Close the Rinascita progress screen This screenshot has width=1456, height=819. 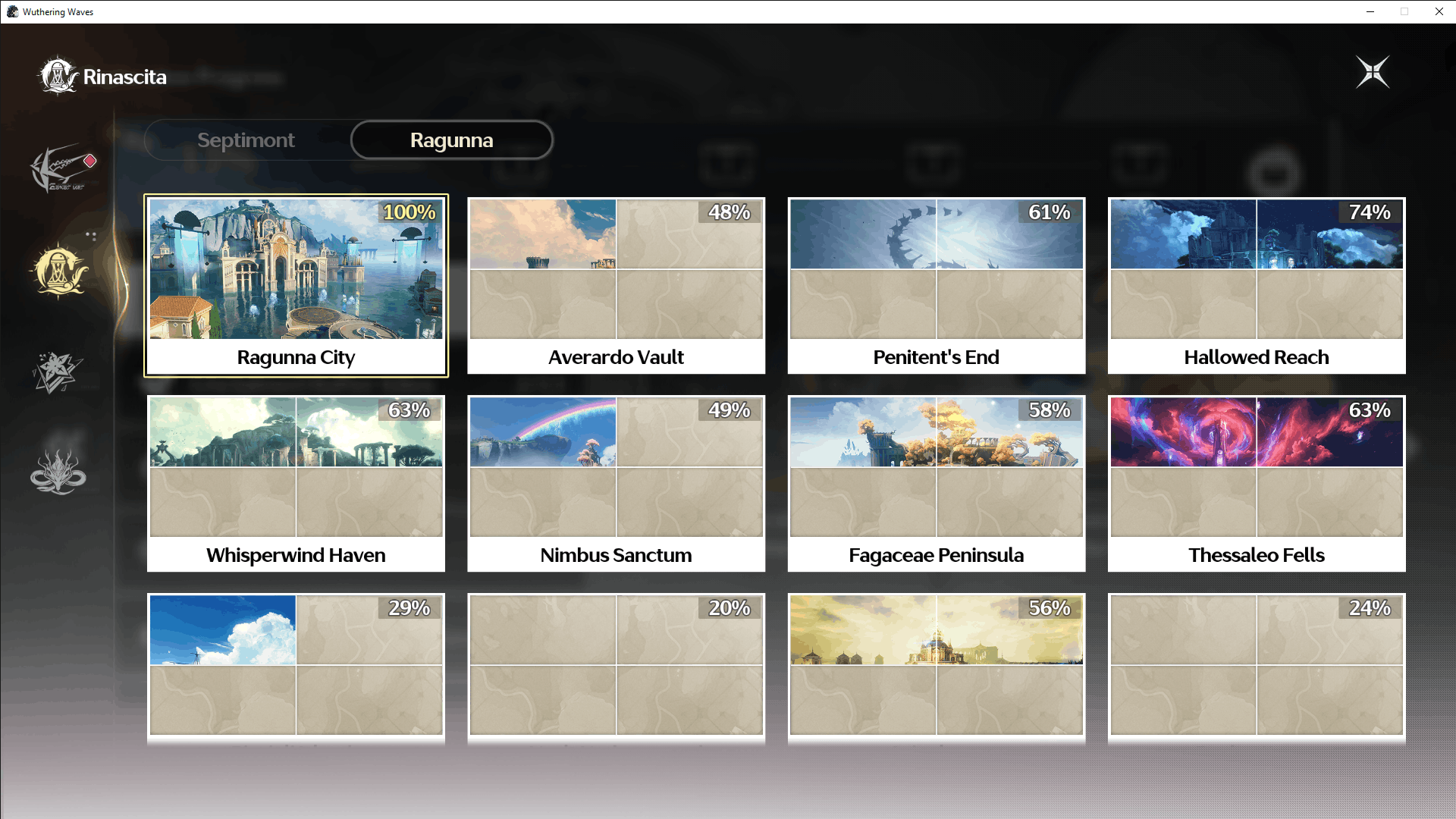coord(1373,72)
